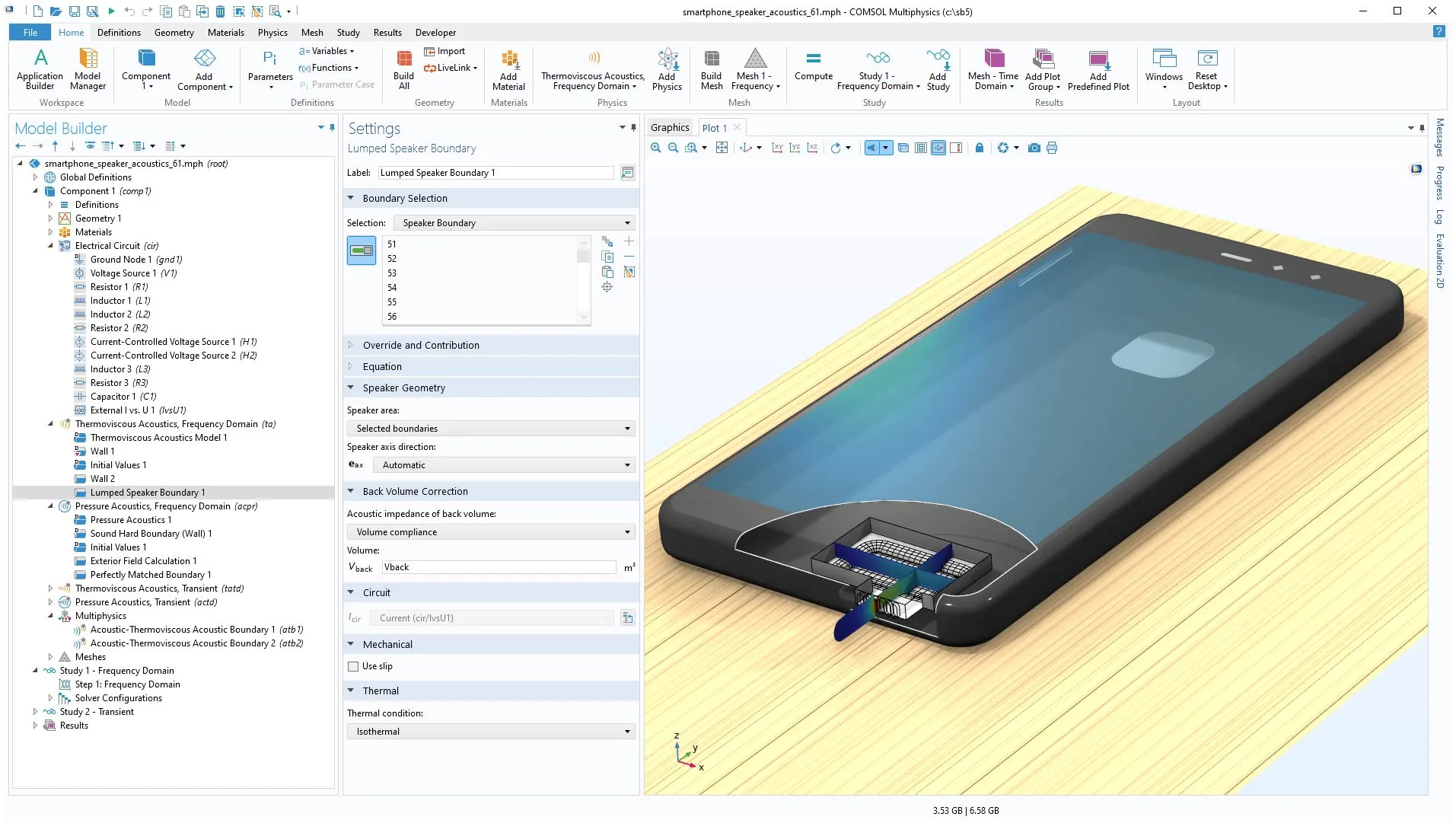The height and width of the screenshot is (823, 1456).
Task: Select Pressure Acoustics 1 node
Action: coord(131,520)
